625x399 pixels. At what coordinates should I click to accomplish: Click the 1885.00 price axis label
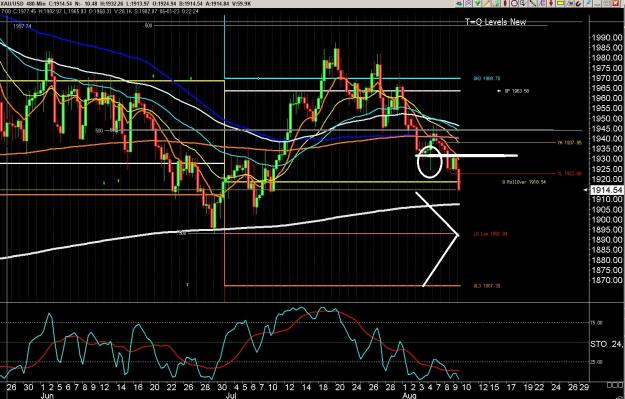point(607,250)
